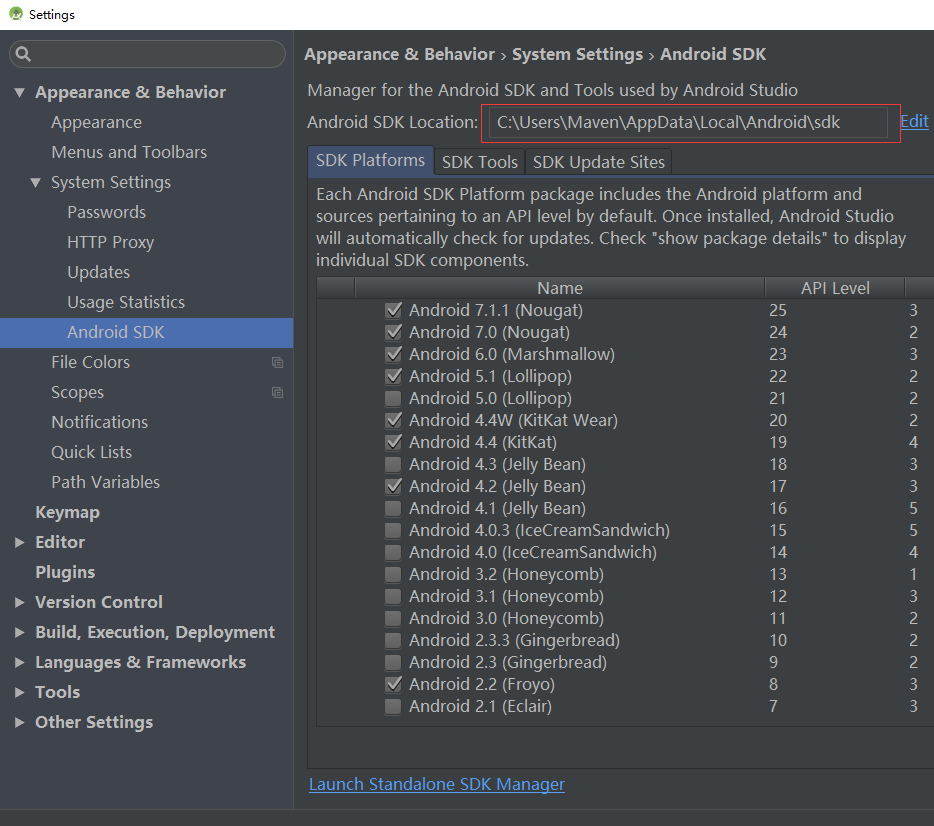Uncheck Android 2.2 (Froyo) checkbox
The width and height of the screenshot is (934, 826).
pos(393,685)
